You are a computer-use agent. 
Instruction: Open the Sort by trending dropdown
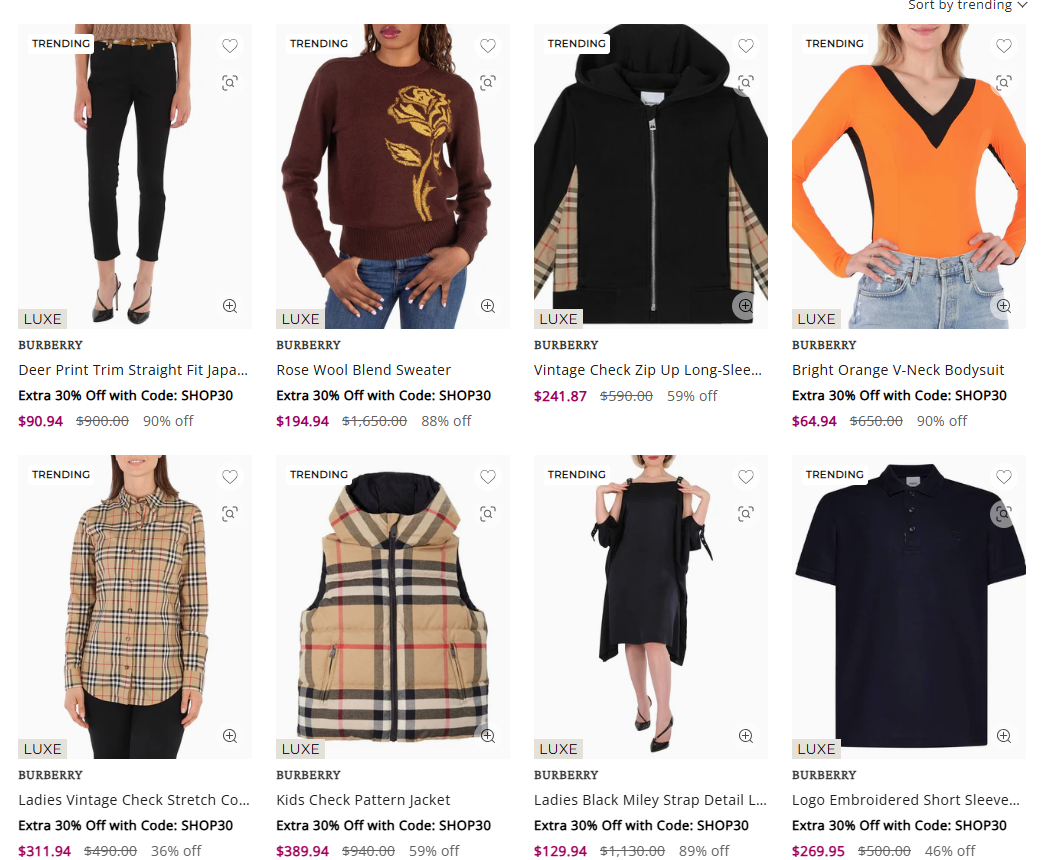click(x=967, y=5)
